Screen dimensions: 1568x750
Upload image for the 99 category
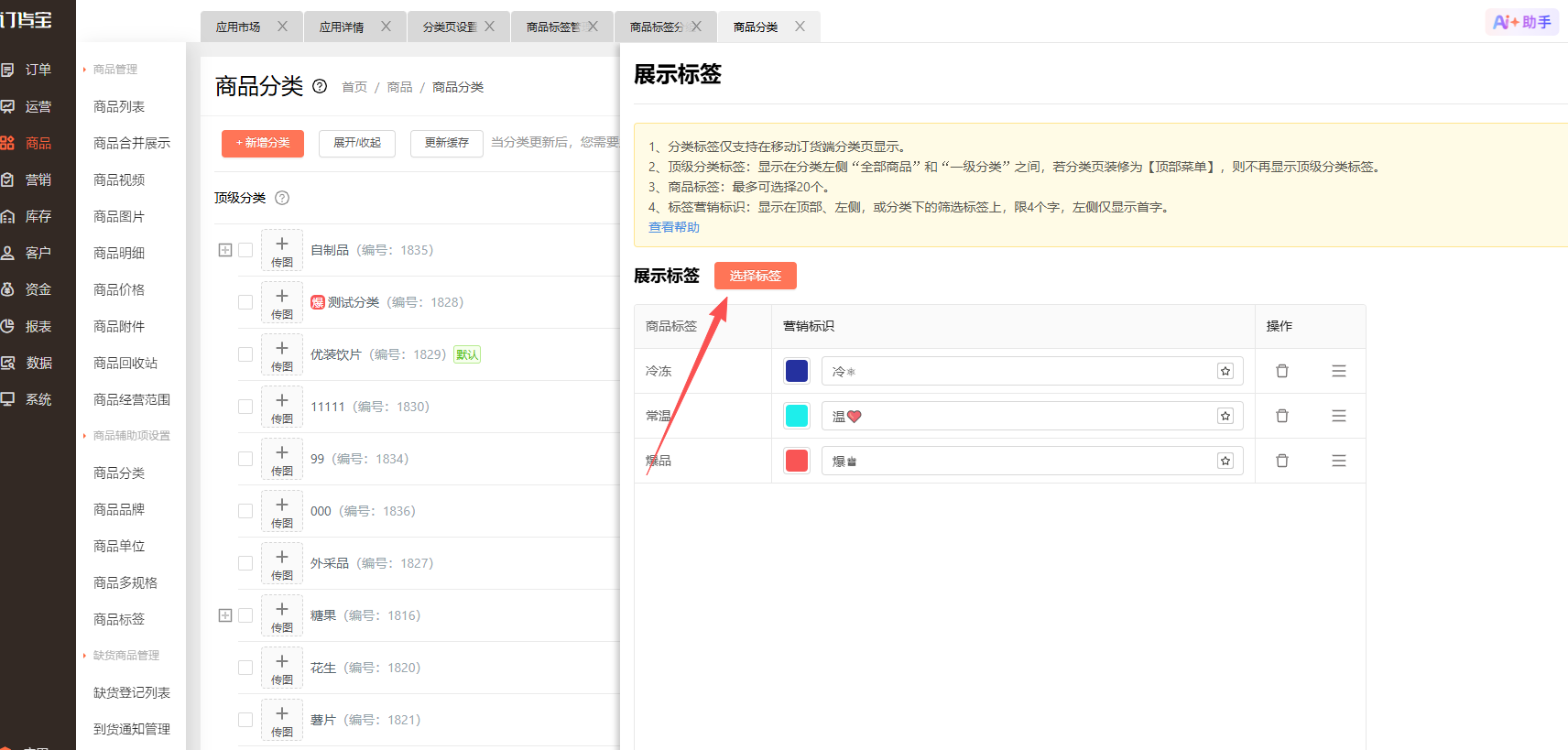point(282,459)
